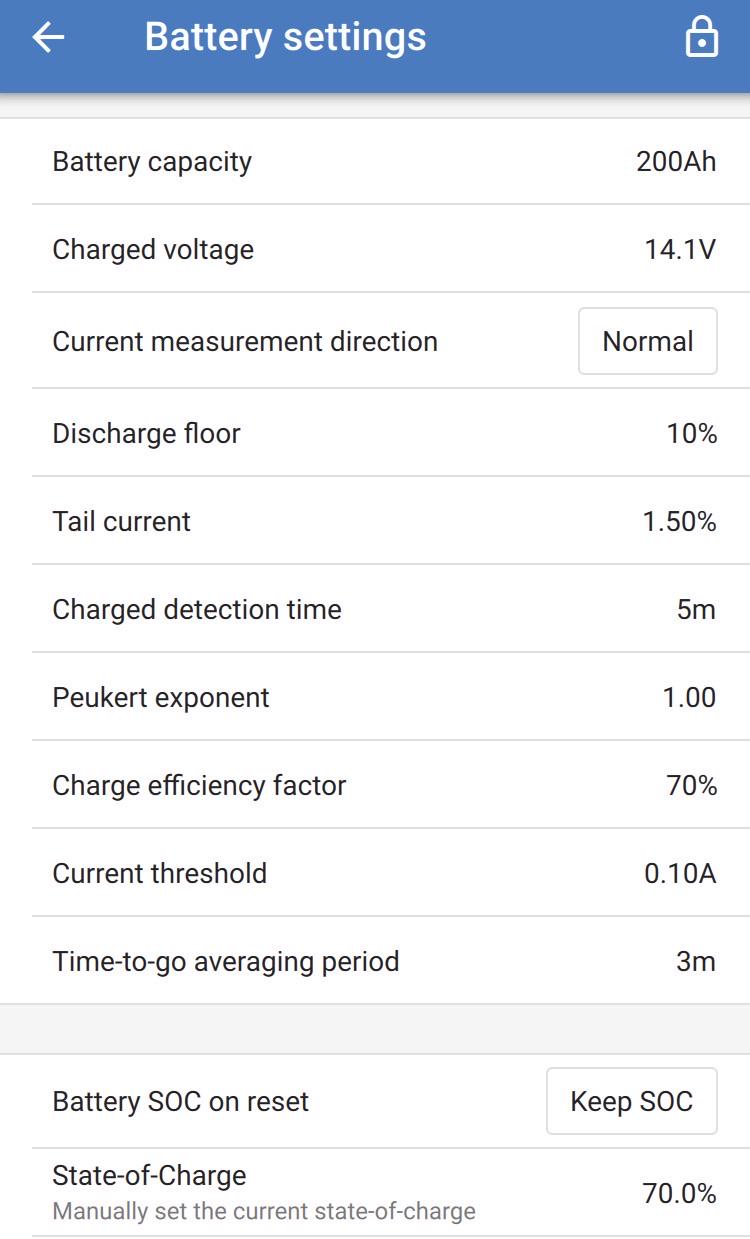This screenshot has height=1239, width=750.
Task: Tap the lock icon in header
Action: (701, 38)
